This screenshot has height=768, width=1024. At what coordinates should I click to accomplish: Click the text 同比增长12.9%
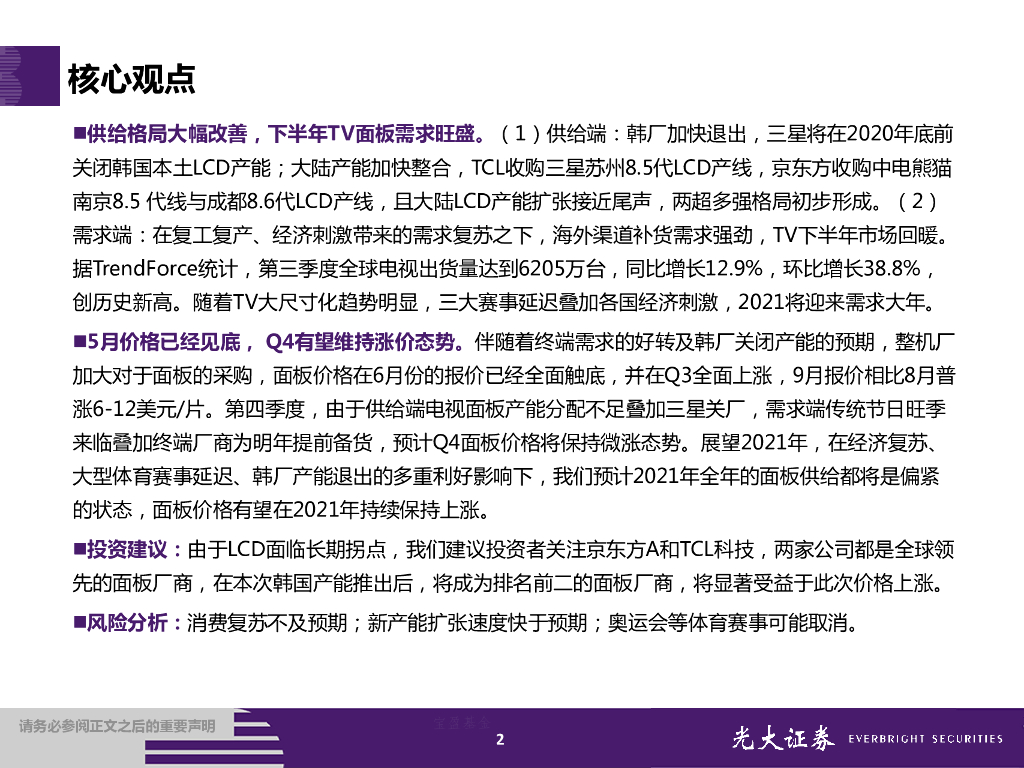[694, 268]
